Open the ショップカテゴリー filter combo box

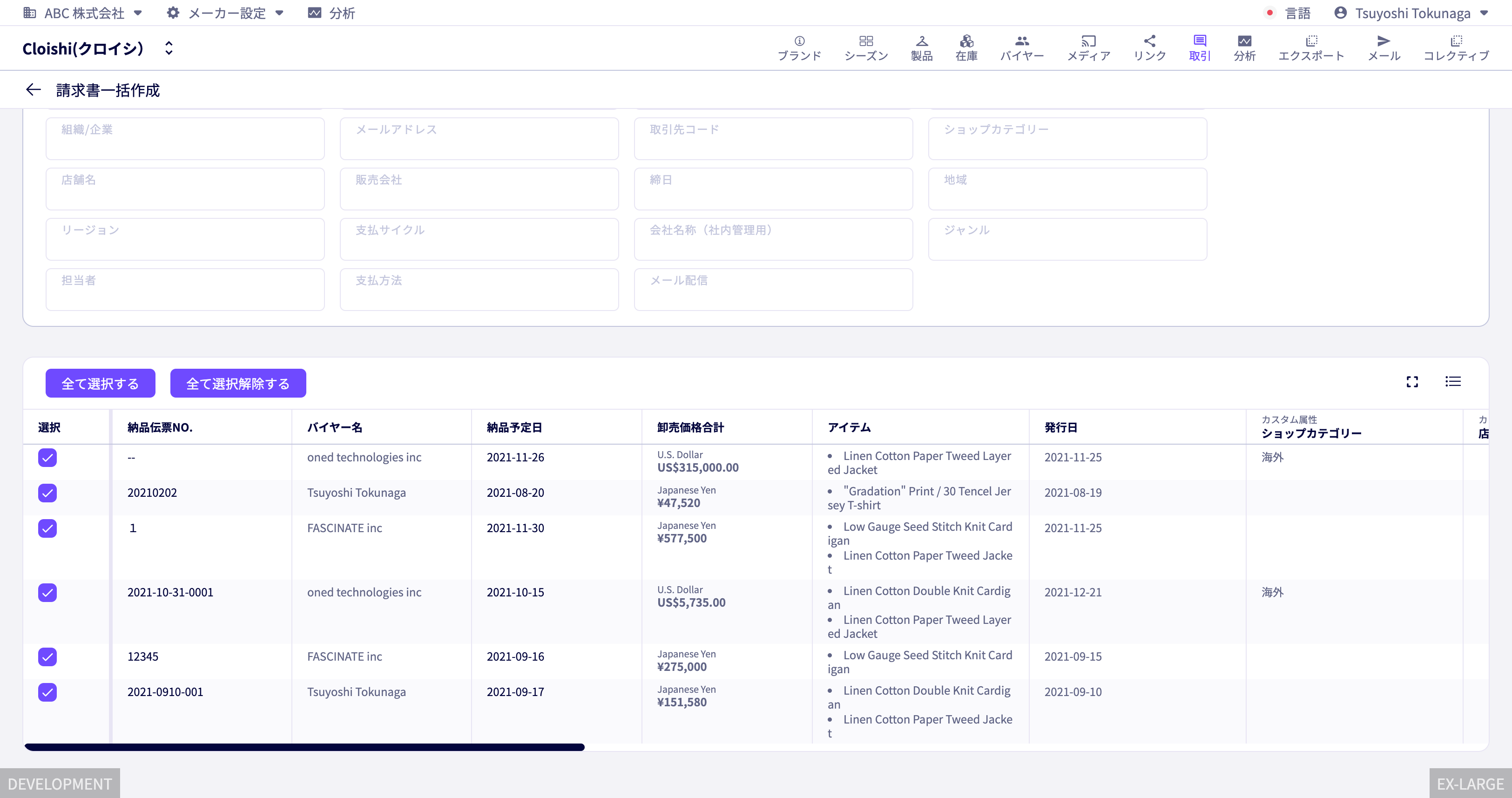pos(1067,139)
